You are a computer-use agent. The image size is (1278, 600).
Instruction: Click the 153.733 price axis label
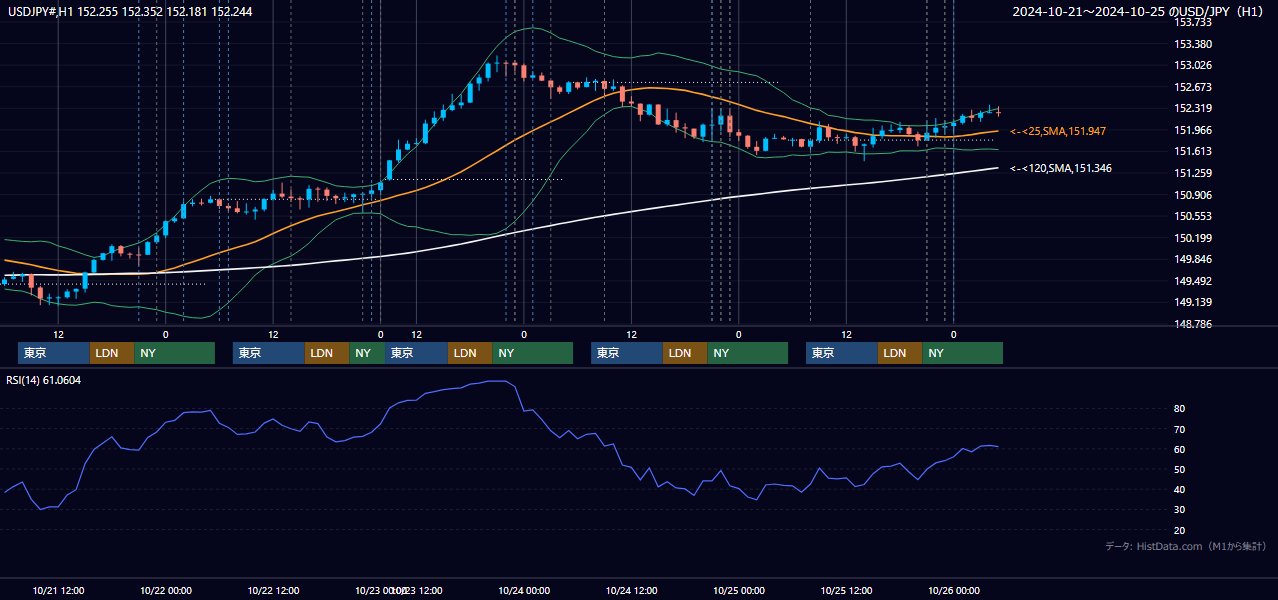[x=1193, y=22]
